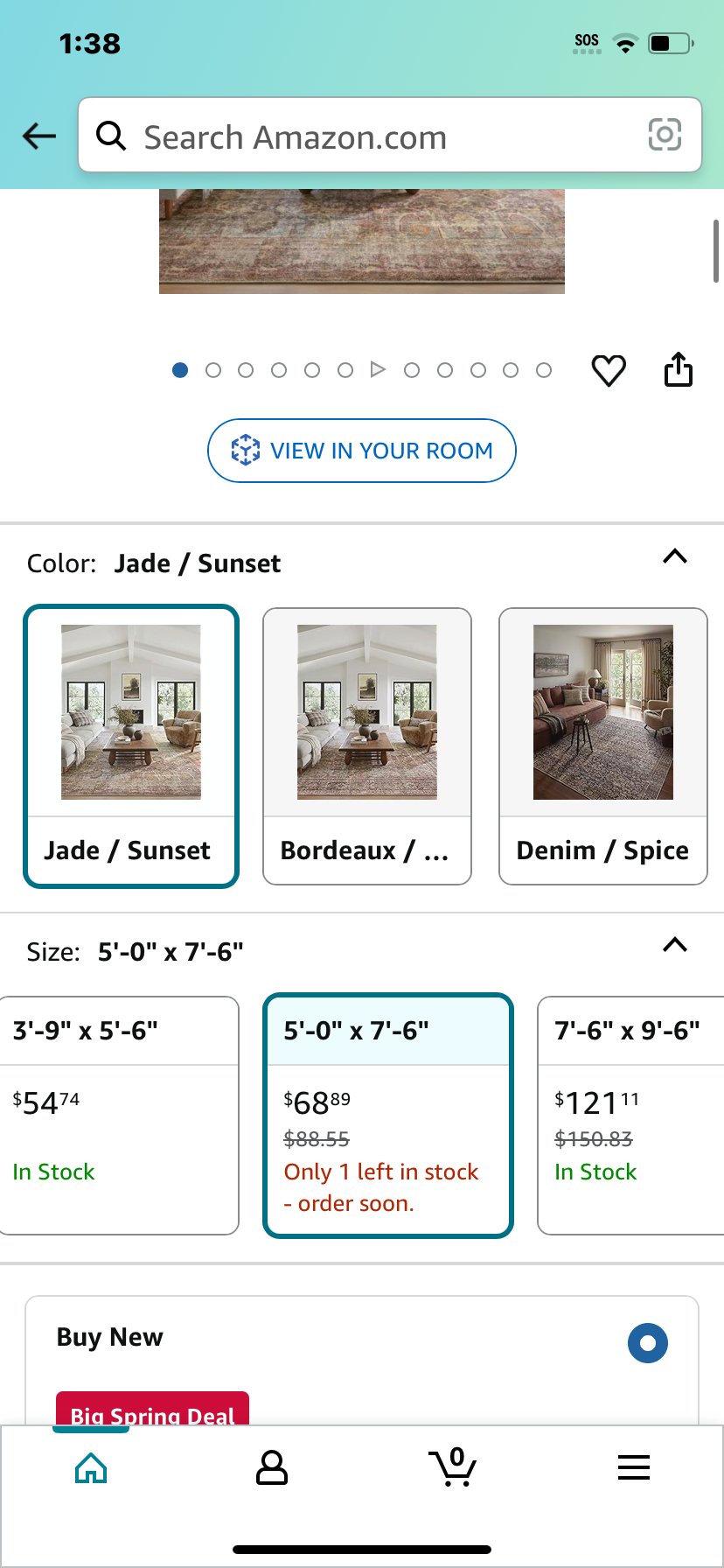Viewport: 724px width, 1568px height.
Task: Collapse the Color section chevron
Action: (675, 556)
